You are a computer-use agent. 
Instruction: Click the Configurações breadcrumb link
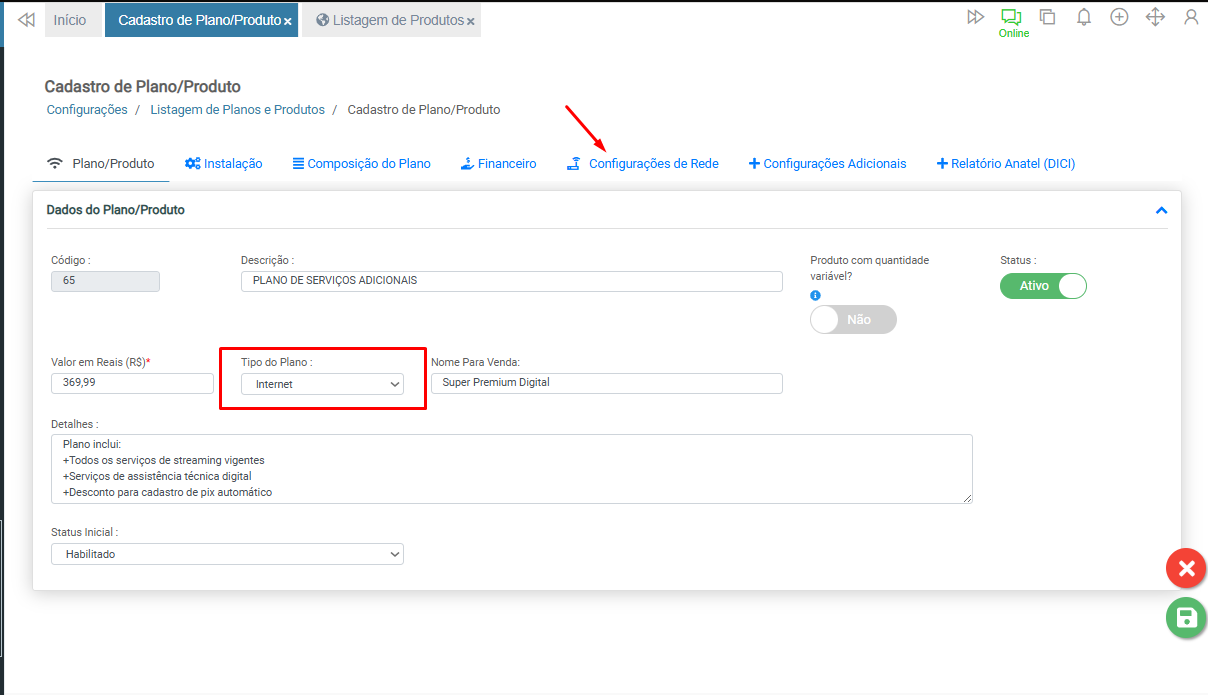coord(87,110)
